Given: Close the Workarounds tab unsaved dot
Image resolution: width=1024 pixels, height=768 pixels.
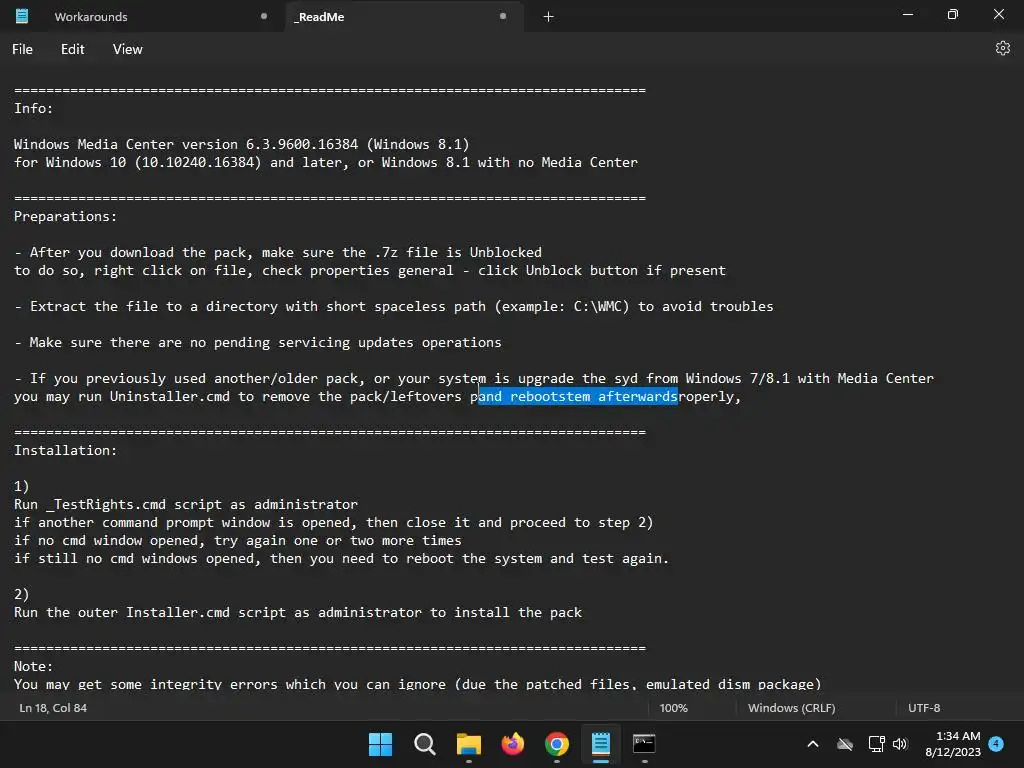Looking at the screenshot, I should [264, 16].
